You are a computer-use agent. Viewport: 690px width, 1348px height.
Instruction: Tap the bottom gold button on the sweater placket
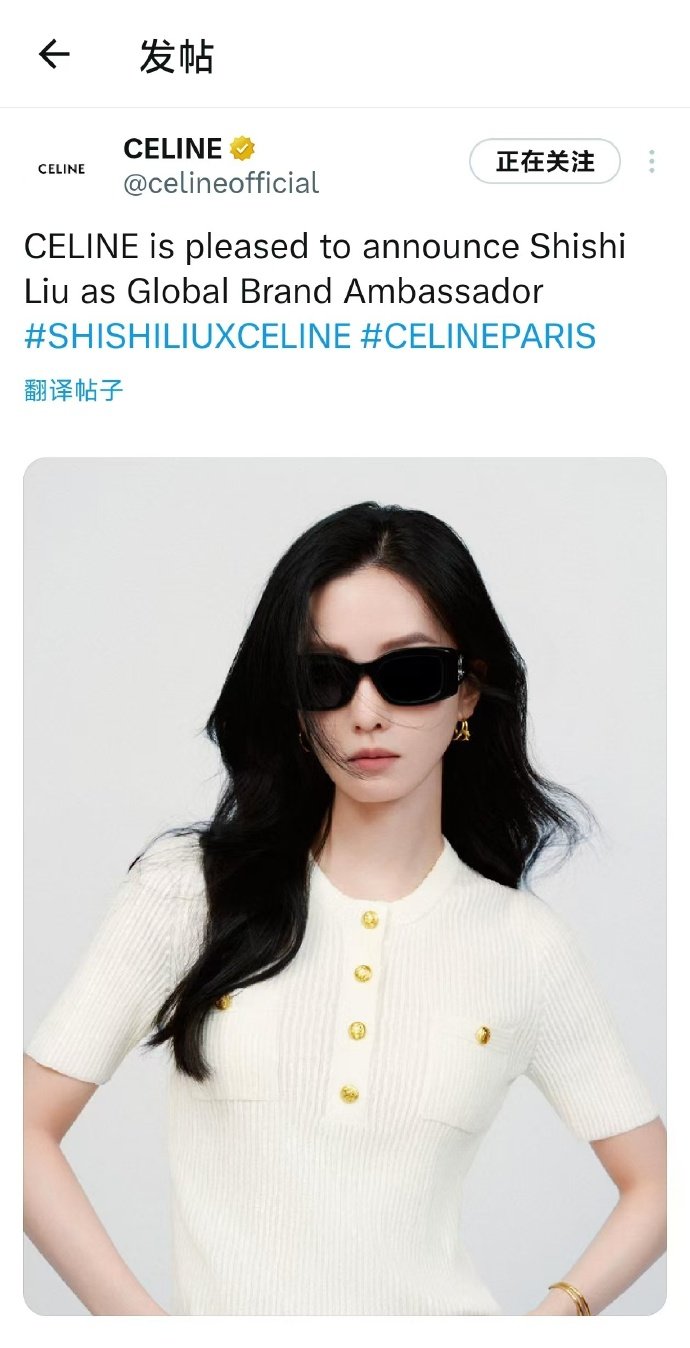pos(349,1093)
